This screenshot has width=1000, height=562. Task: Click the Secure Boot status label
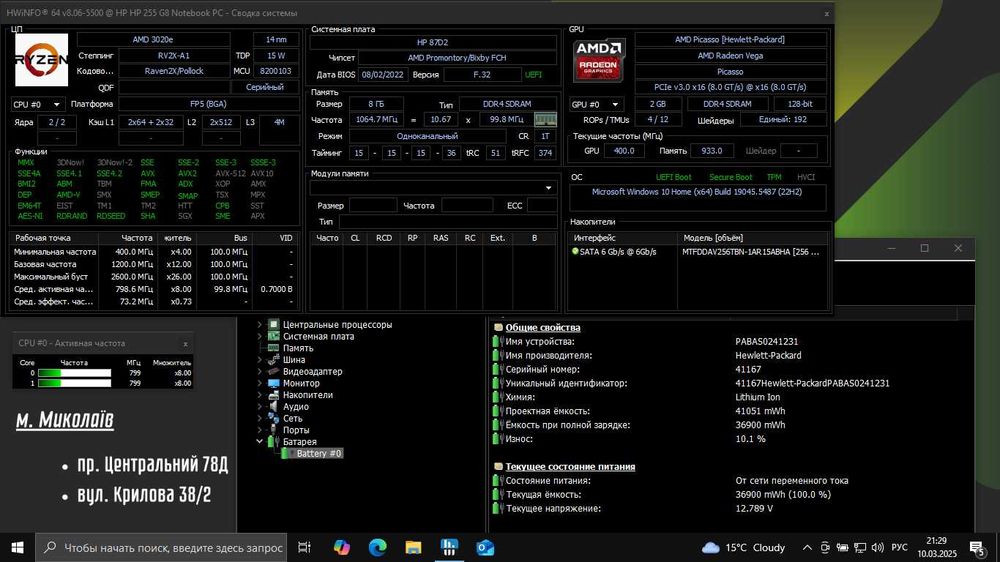(730, 177)
